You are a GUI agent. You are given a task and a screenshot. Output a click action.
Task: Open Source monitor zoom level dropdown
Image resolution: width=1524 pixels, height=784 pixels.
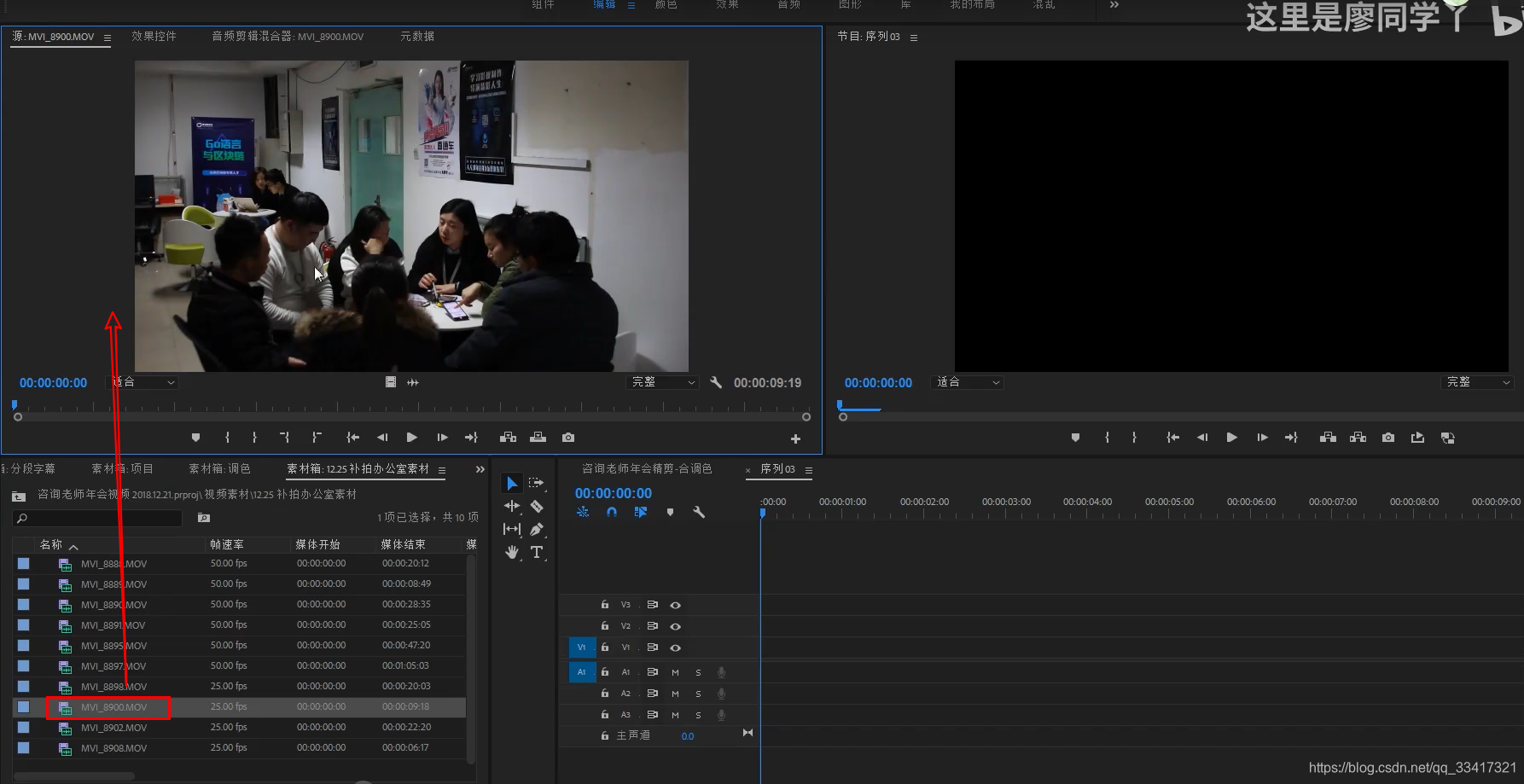click(x=143, y=382)
